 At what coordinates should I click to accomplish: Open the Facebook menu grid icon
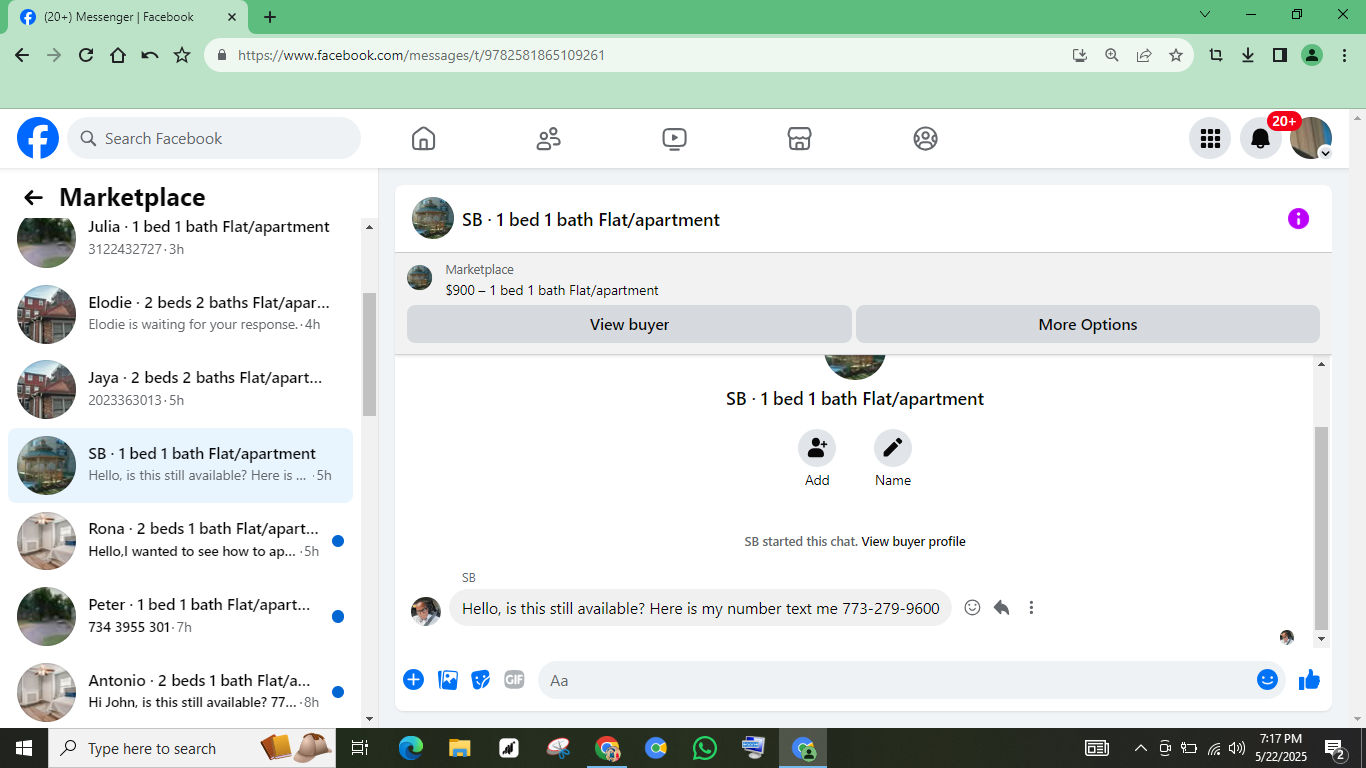tap(1210, 138)
